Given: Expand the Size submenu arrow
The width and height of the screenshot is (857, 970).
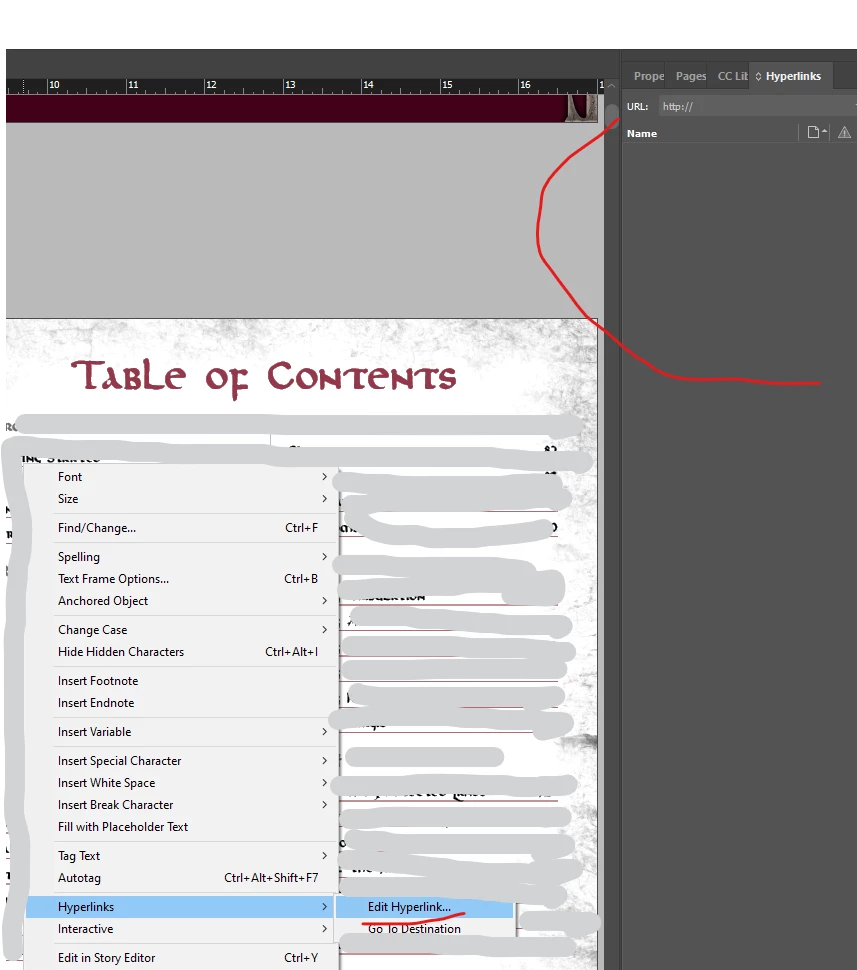Looking at the screenshot, I should tap(324, 499).
